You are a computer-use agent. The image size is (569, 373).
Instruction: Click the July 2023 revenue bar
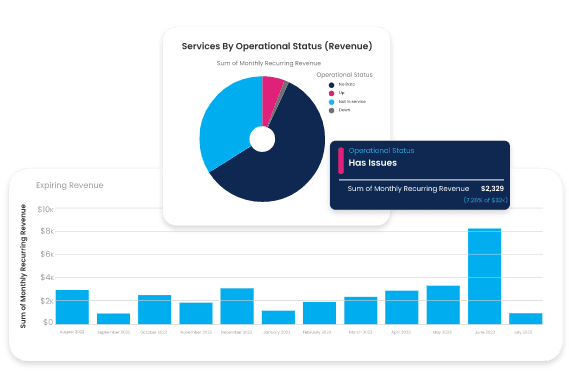tap(525, 319)
